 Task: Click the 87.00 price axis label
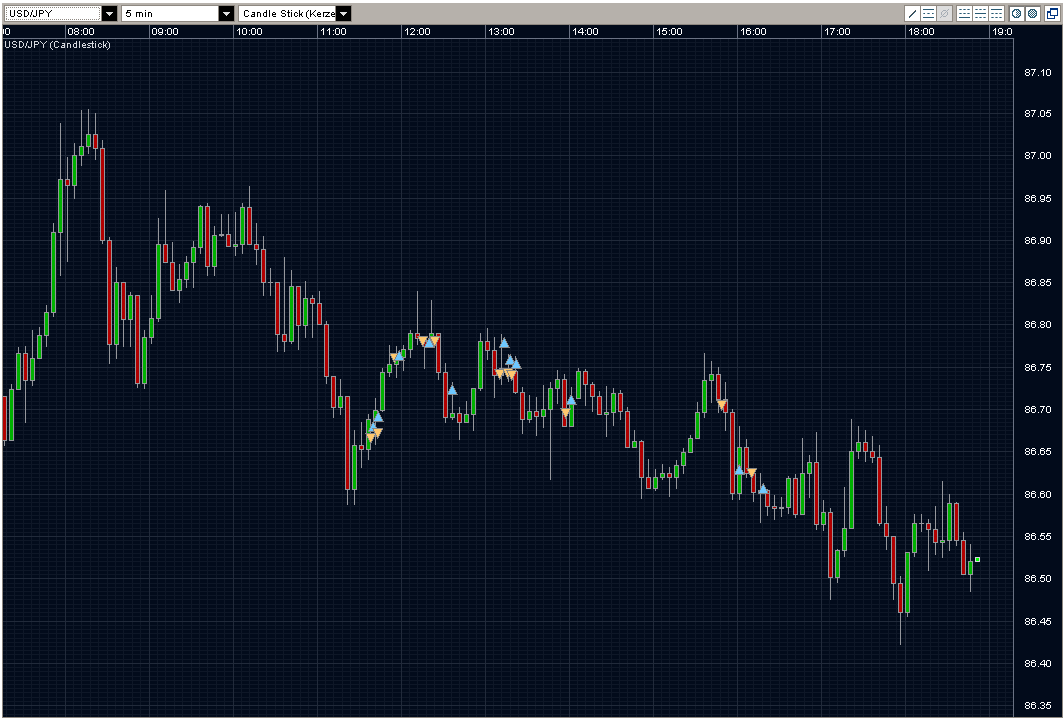click(x=1038, y=155)
